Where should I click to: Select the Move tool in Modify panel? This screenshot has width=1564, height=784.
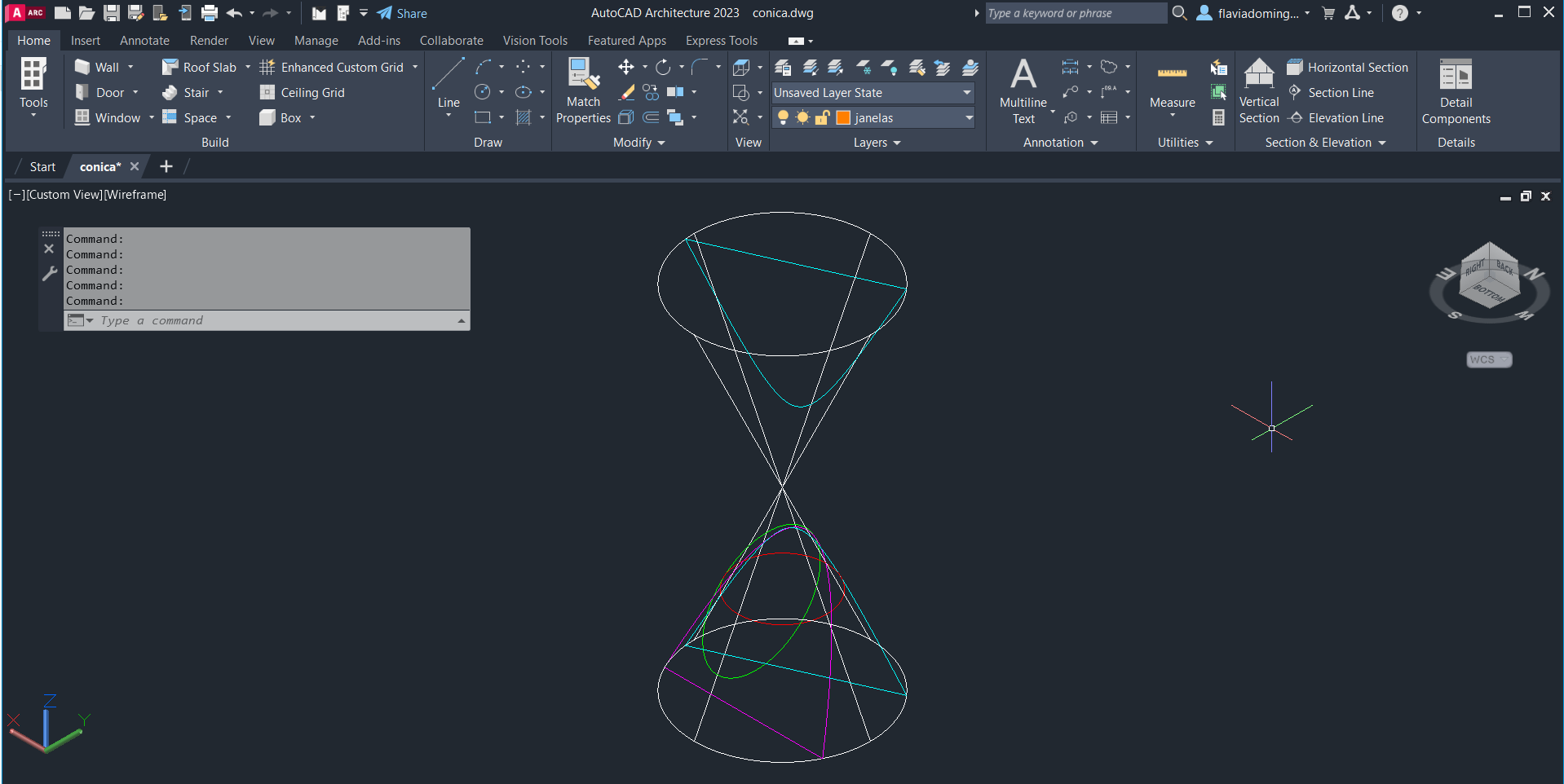pos(625,67)
